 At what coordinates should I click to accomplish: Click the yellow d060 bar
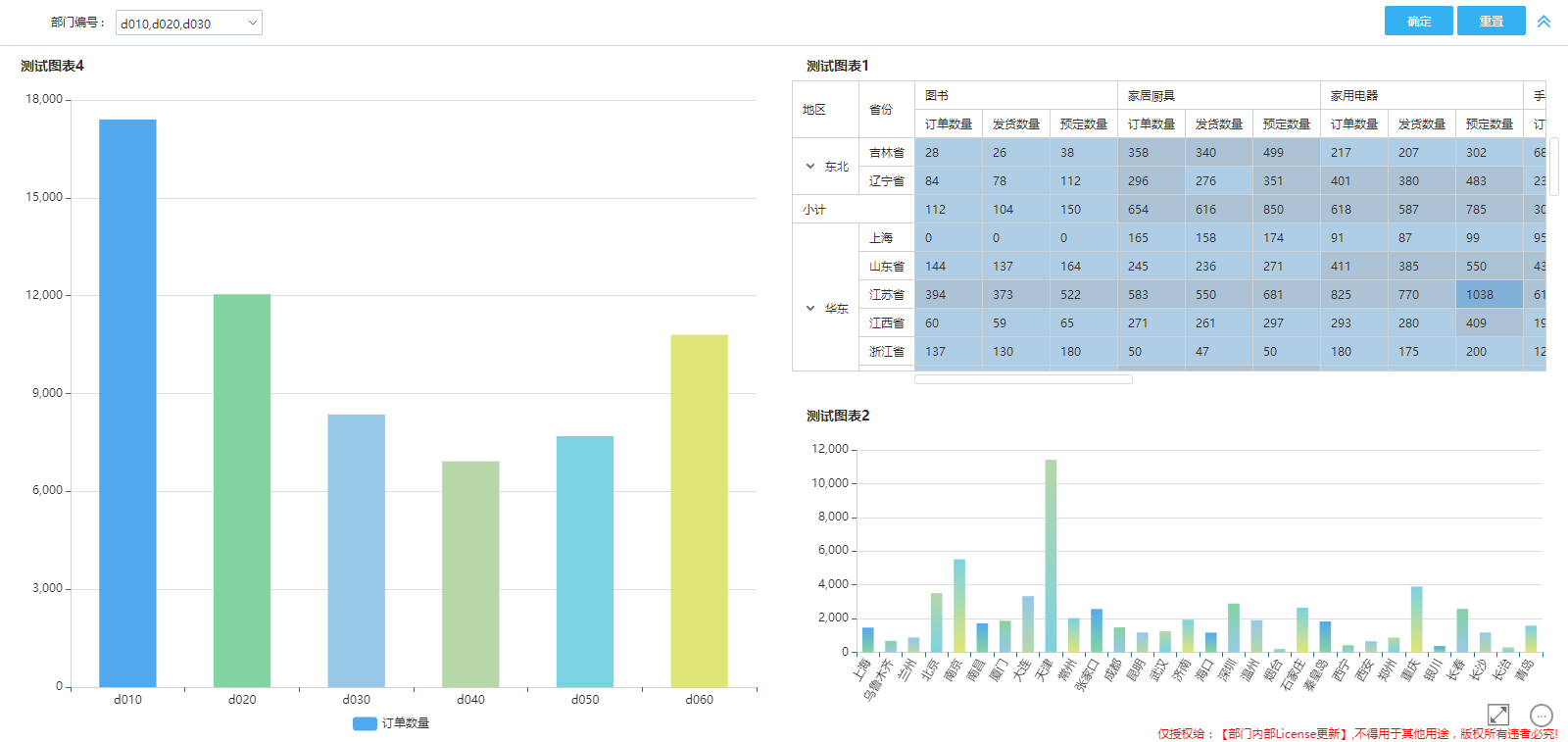(x=699, y=510)
